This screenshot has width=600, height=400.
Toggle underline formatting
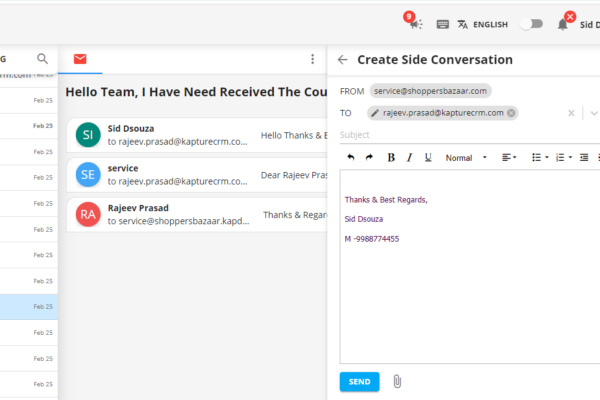pyautogui.click(x=428, y=157)
